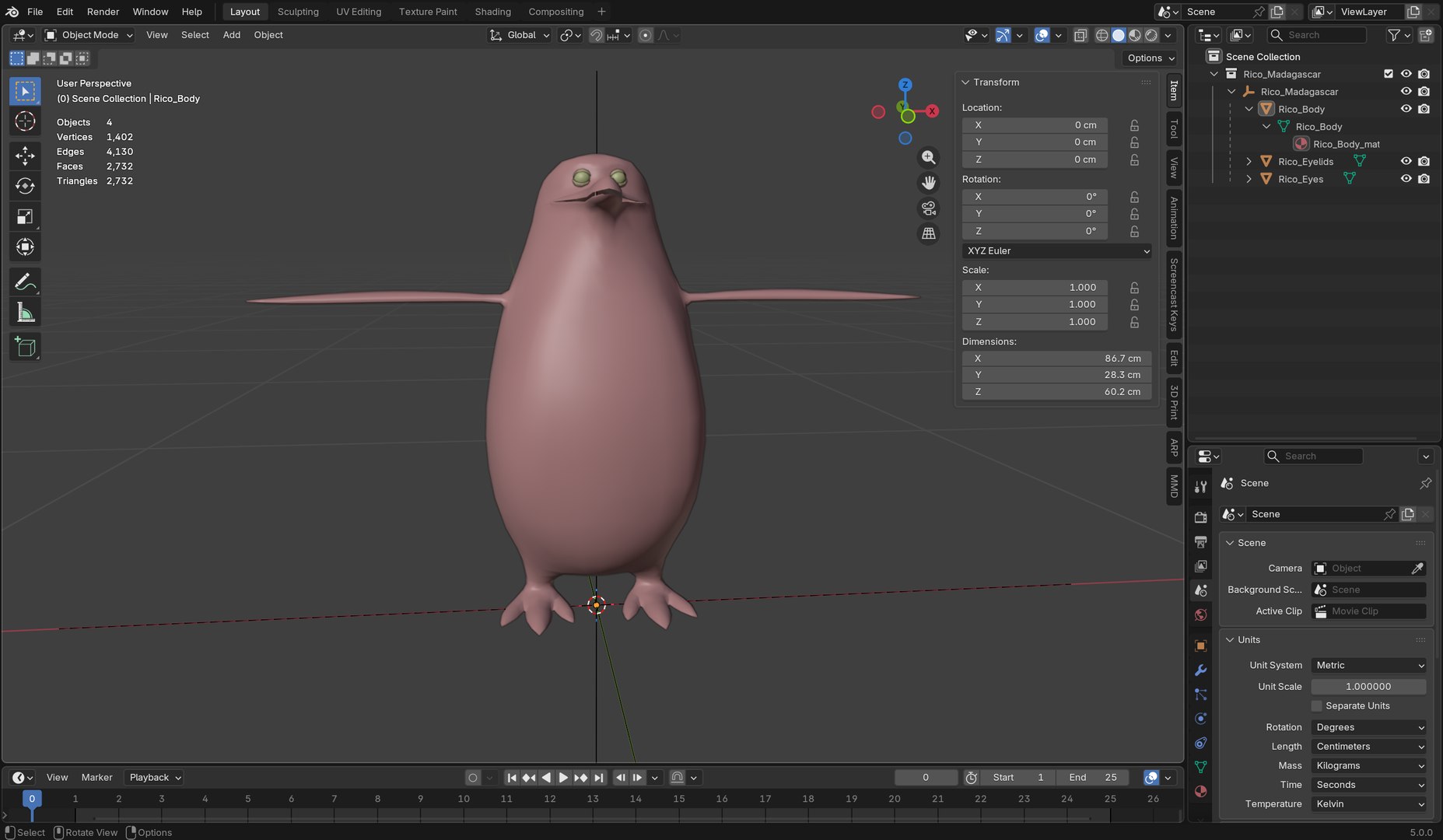Select the Move tool
This screenshot has height=840, width=1443.
pyautogui.click(x=25, y=156)
